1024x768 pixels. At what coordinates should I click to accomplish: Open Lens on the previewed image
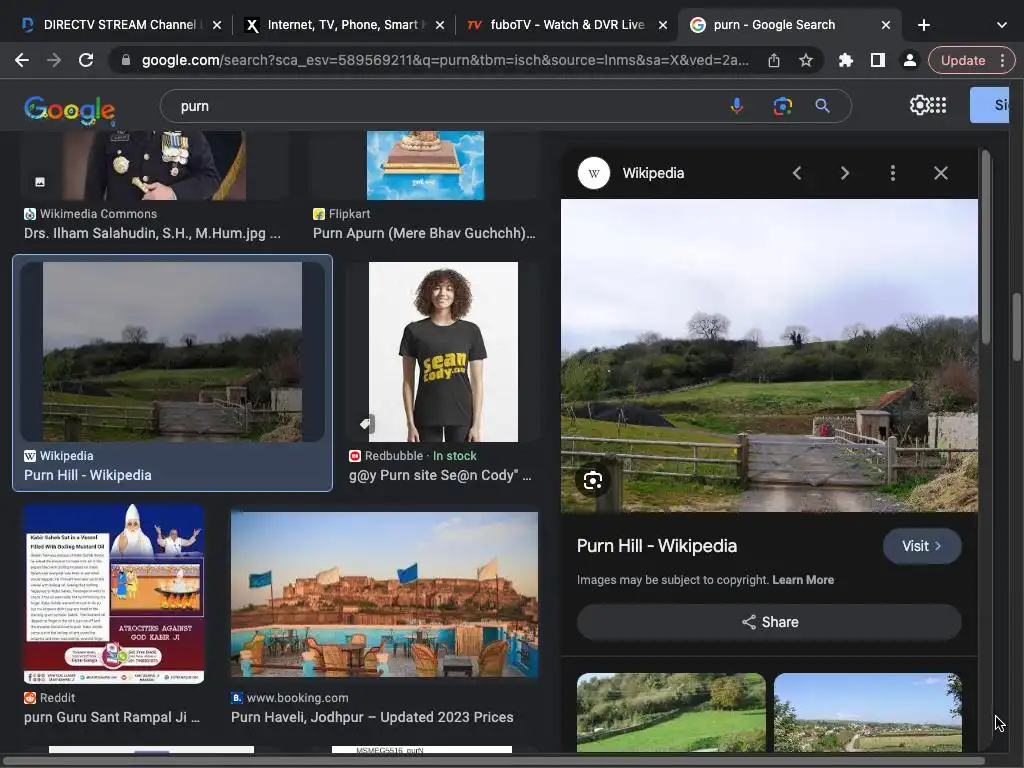(592, 481)
